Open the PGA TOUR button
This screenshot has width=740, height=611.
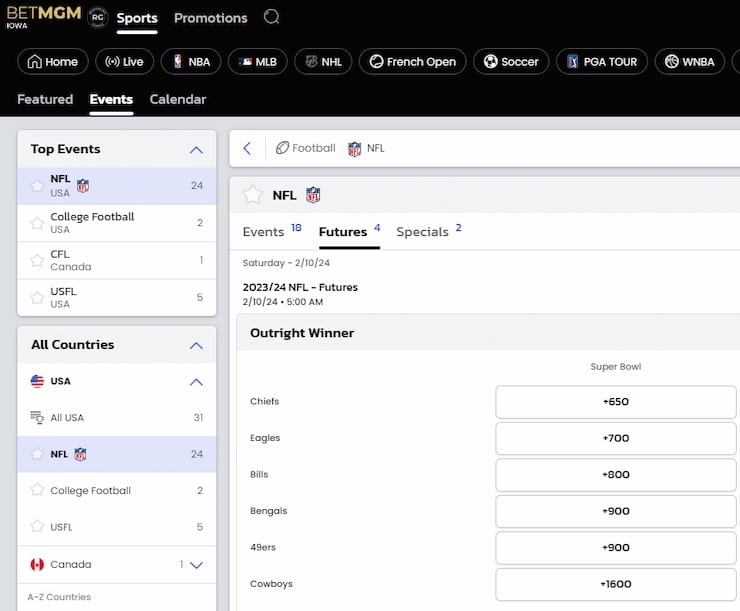602,62
